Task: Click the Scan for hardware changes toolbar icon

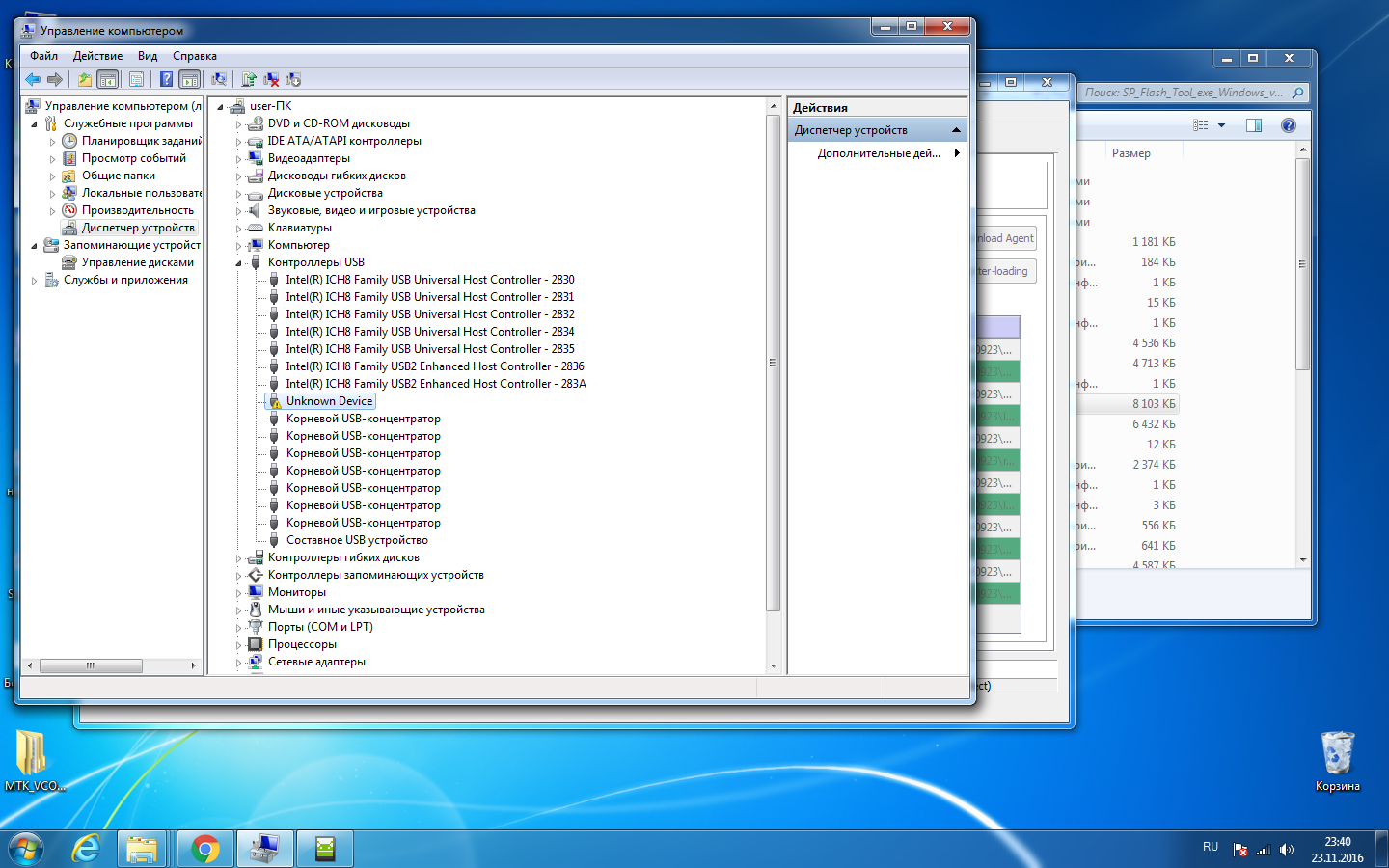Action: coord(219,79)
